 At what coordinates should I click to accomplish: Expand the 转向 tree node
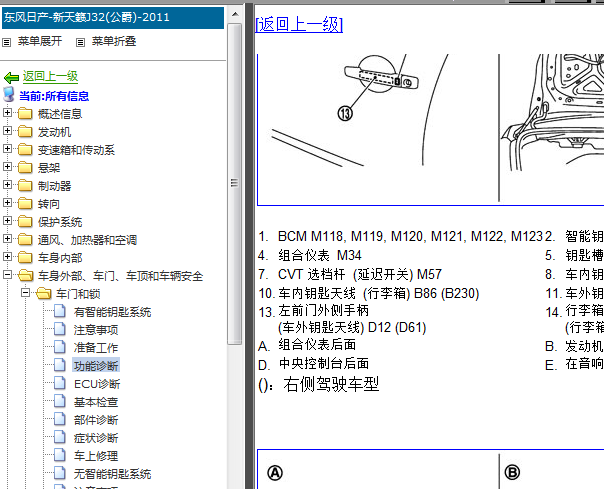point(7,202)
